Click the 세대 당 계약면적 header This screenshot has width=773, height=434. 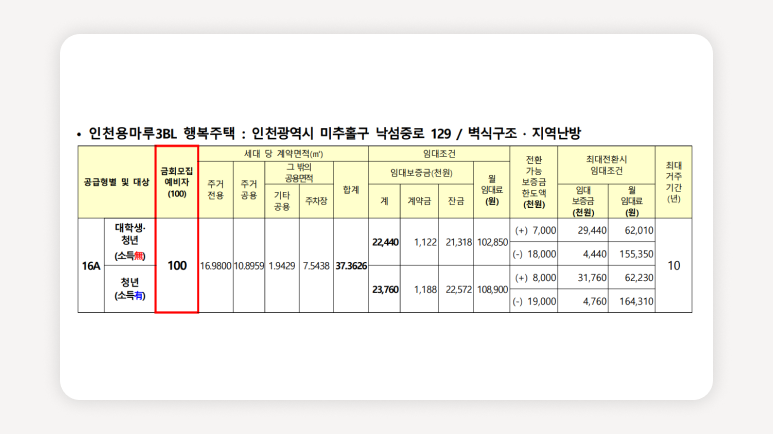click(x=284, y=154)
